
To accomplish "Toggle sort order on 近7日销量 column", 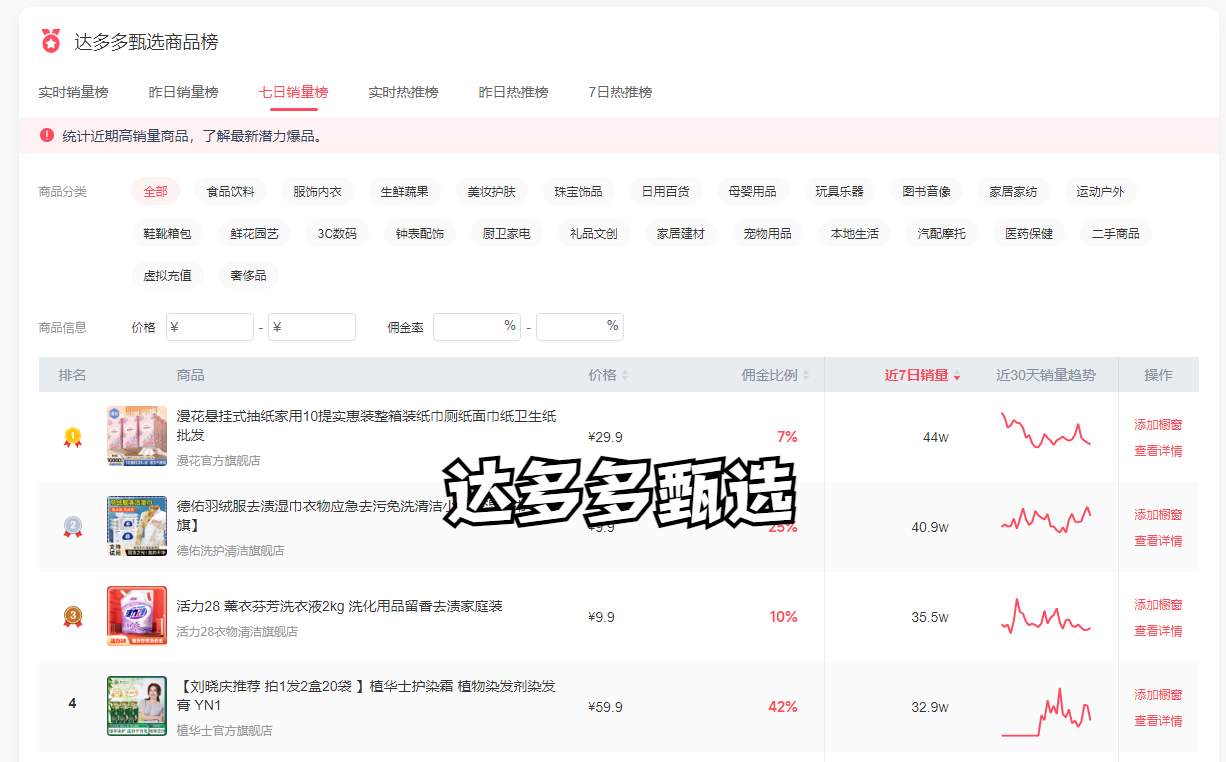I will (x=922, y=375).
